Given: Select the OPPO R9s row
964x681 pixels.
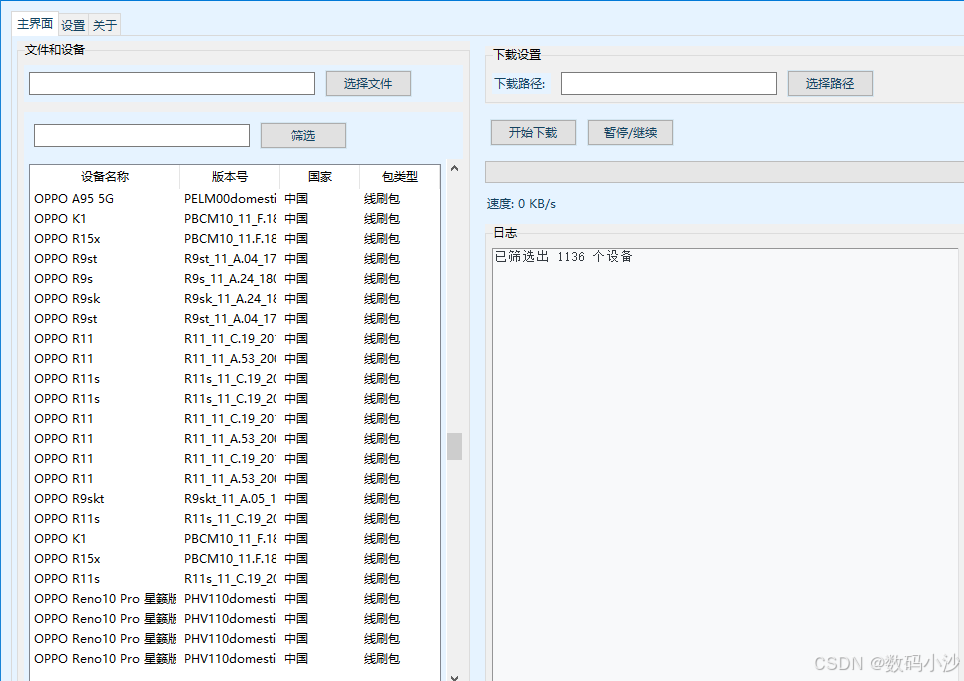Looking at the screenshot, I should coord(235,278).
